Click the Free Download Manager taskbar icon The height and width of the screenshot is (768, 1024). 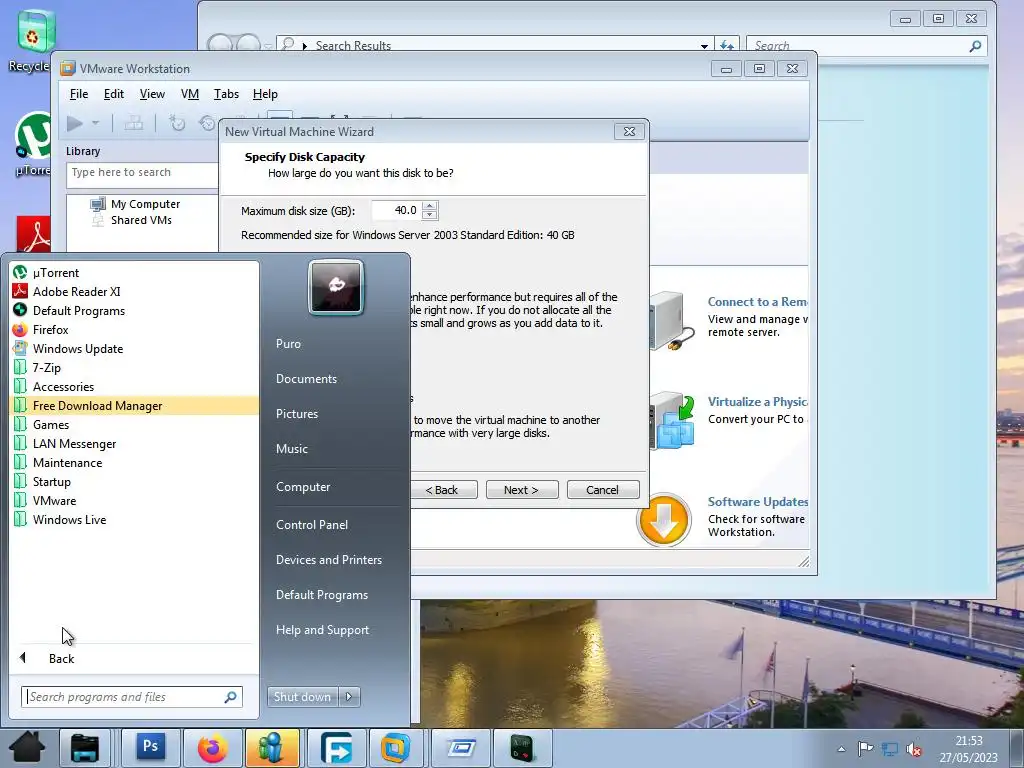336,747
